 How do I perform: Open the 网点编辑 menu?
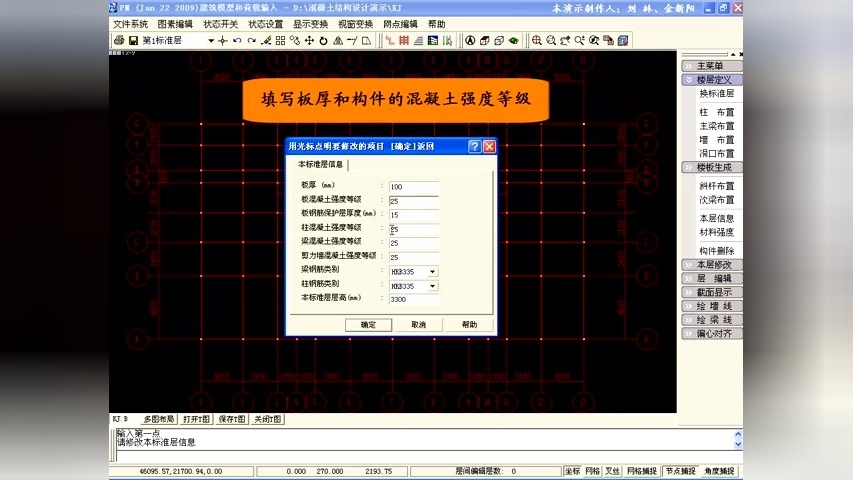[x=400, y=24]
